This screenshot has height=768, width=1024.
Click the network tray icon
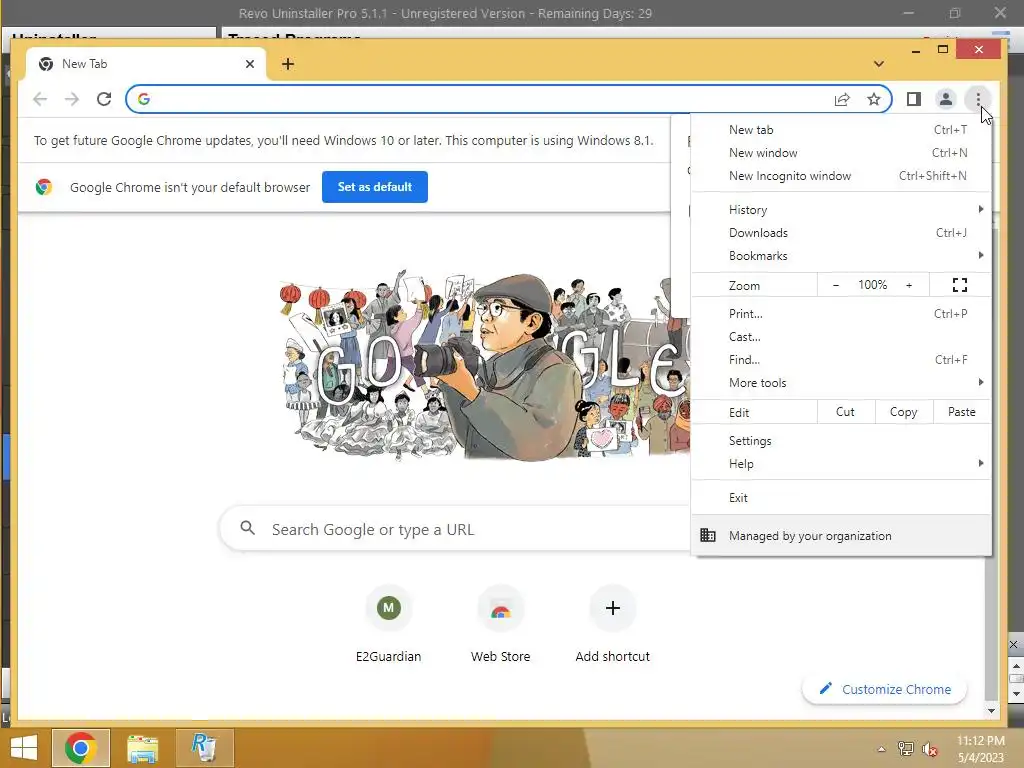pos(905,749)
